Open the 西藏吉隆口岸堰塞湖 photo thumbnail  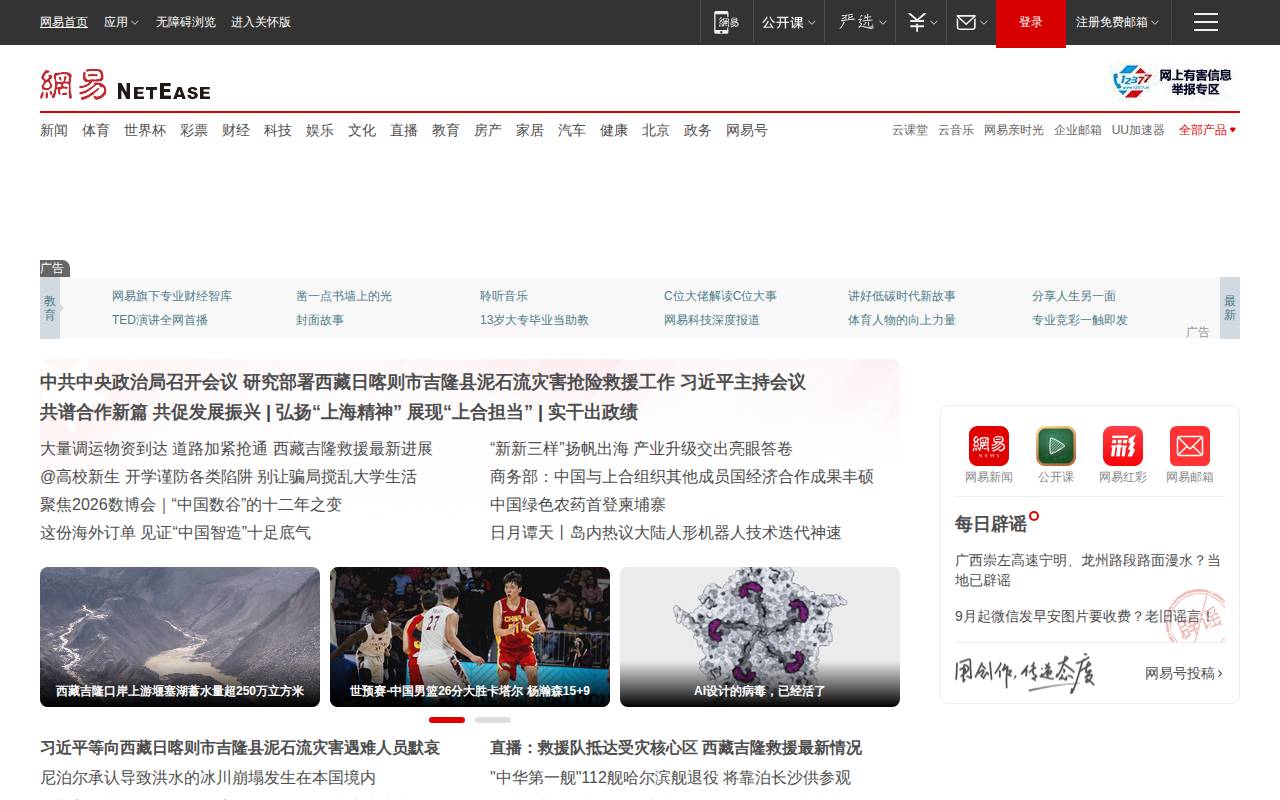(x=180, y=637)
